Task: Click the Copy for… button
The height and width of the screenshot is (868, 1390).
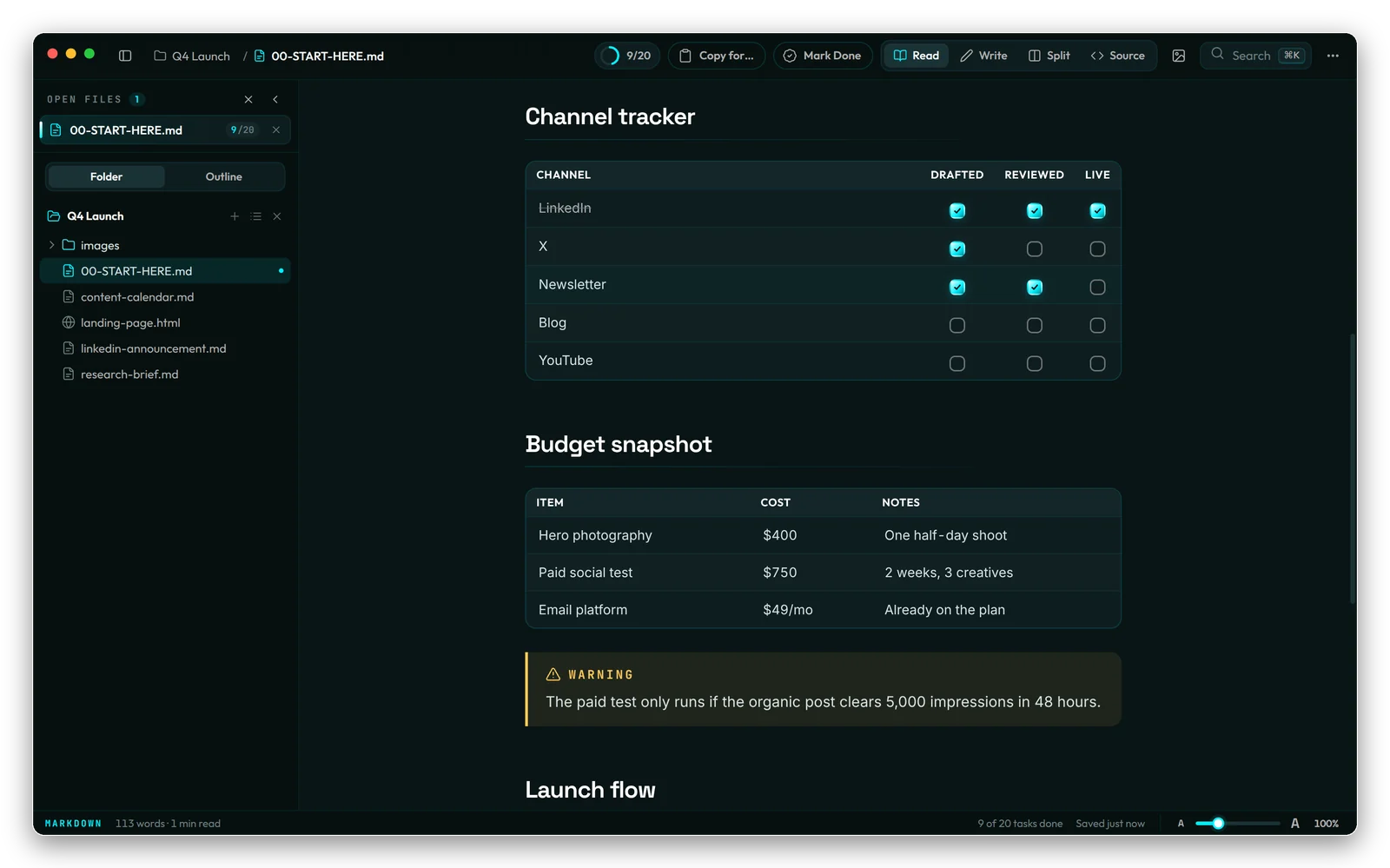Action: coord(717,56)
